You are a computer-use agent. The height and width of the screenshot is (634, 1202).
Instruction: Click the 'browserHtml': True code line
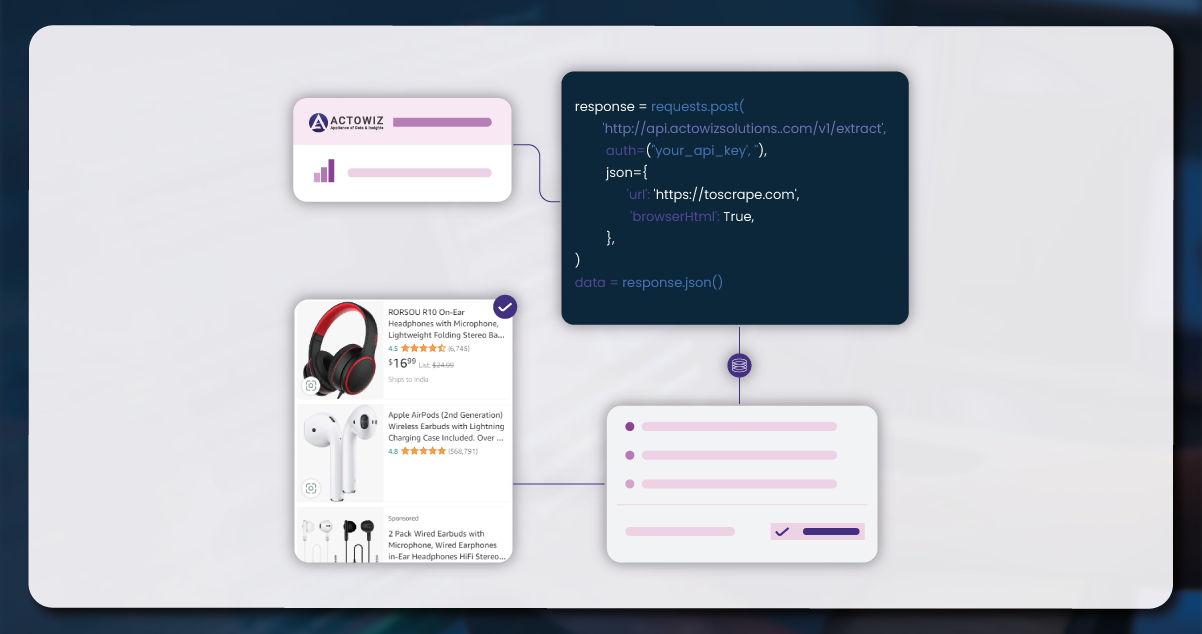[691, 216]
